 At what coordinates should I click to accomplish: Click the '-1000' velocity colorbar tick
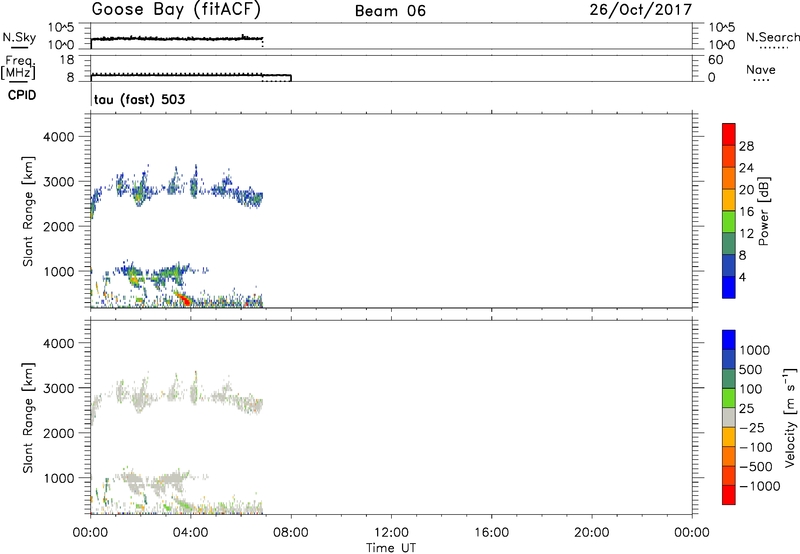click(759, 486)
